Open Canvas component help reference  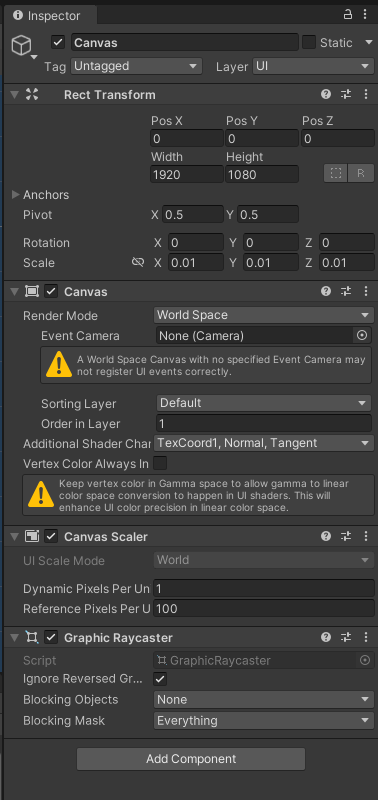click(326, 291)
